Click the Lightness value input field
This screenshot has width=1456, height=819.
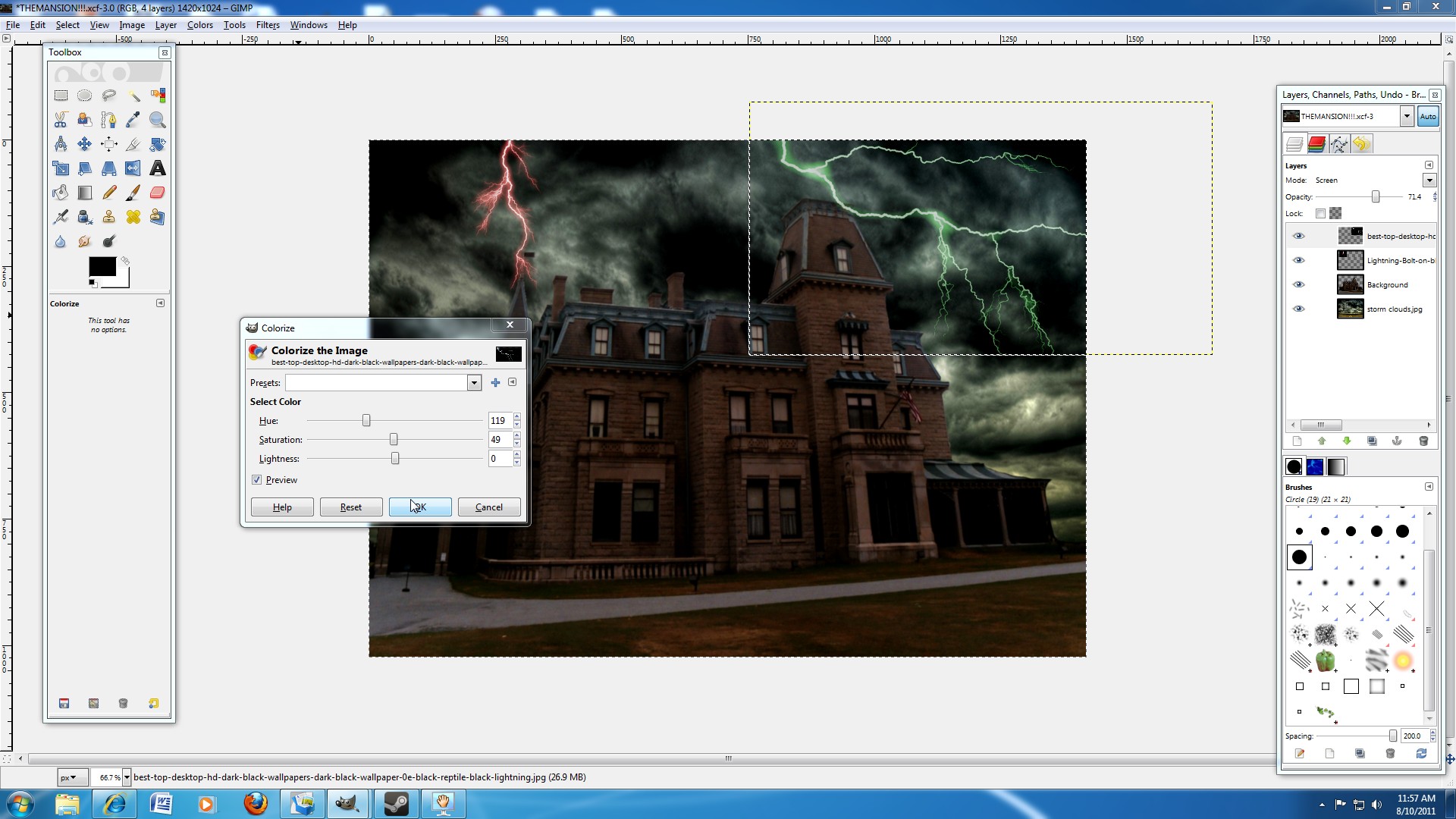click(500, 459)
